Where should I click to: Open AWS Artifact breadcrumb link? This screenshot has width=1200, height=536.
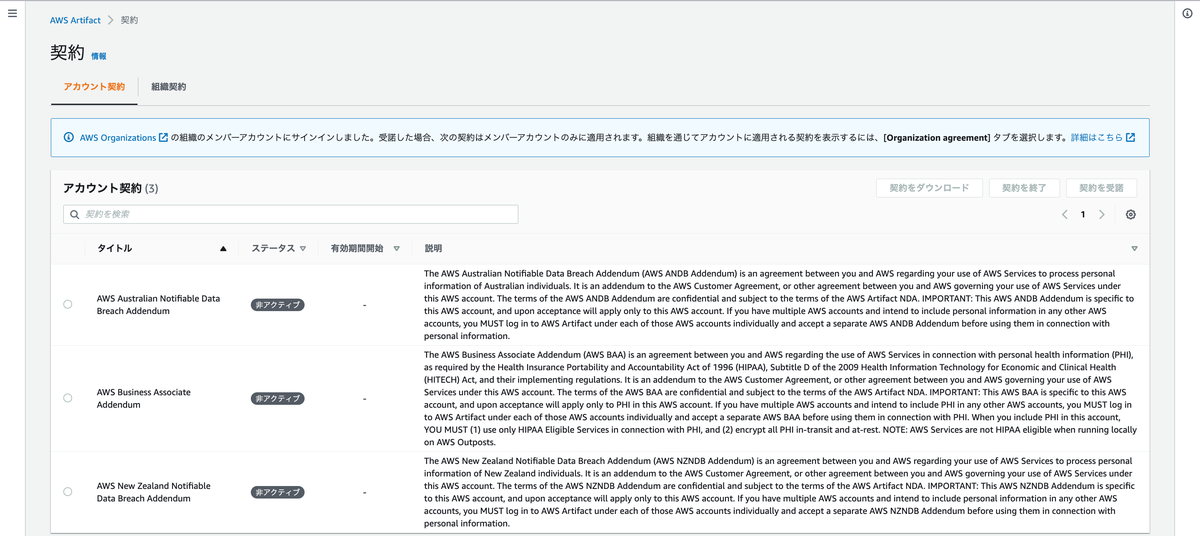[x=75, y=20]
